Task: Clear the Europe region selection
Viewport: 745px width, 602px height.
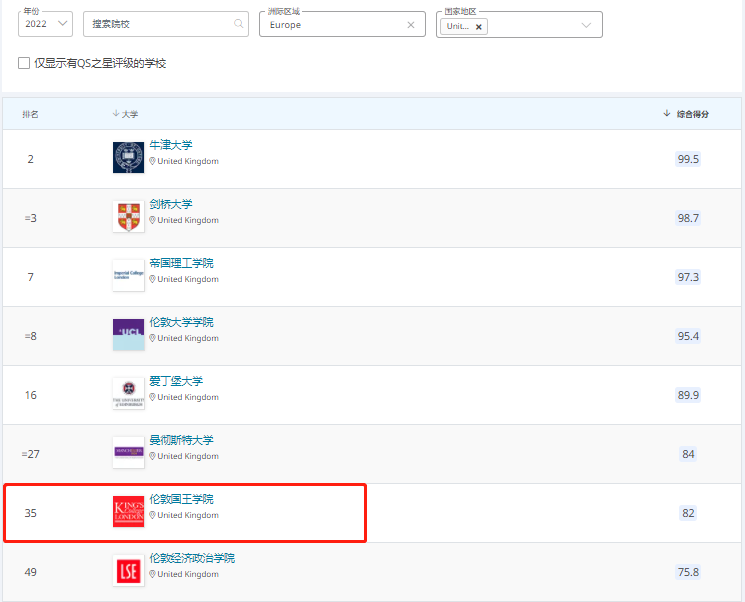Action: point(411,25)
